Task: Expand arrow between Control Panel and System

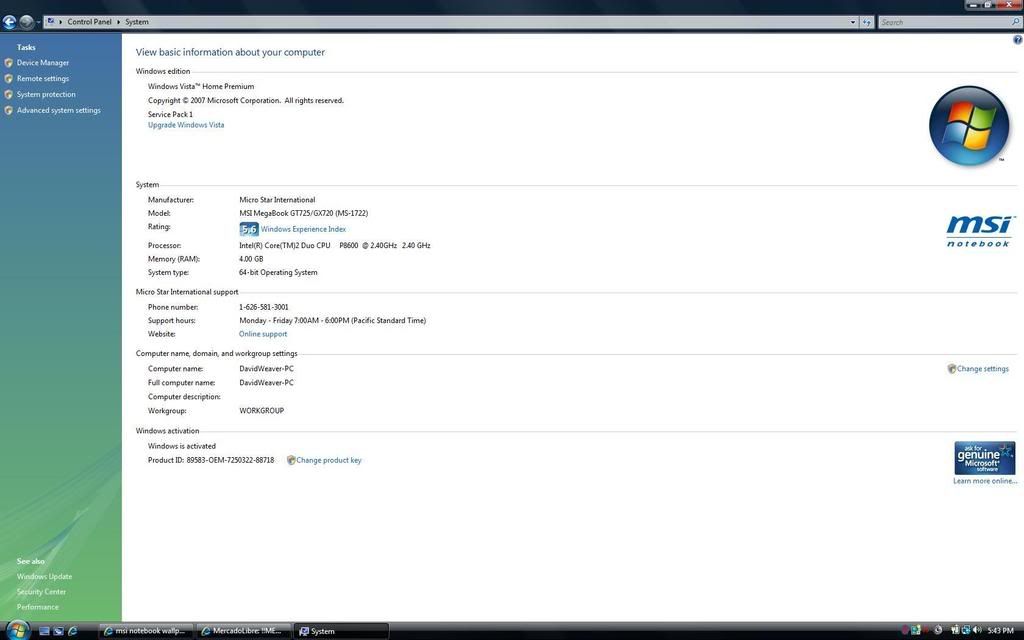Action: point(118,22)
